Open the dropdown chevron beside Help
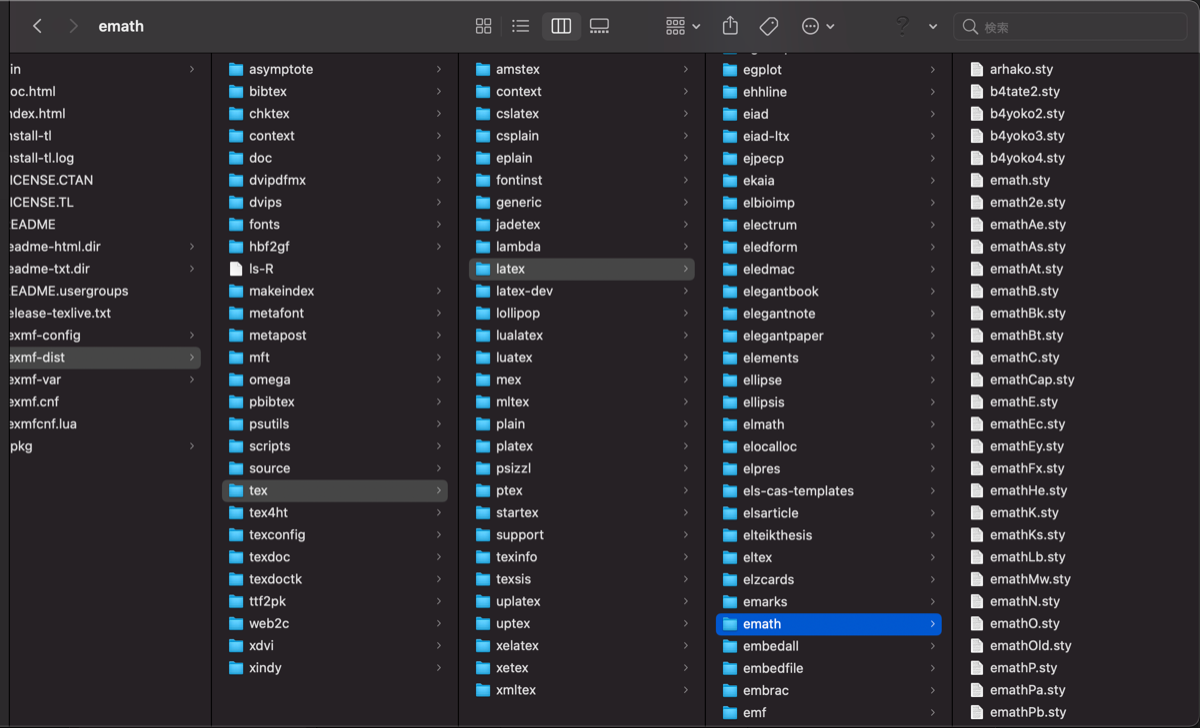This screenshot has height=728, width=1200. 933,26
